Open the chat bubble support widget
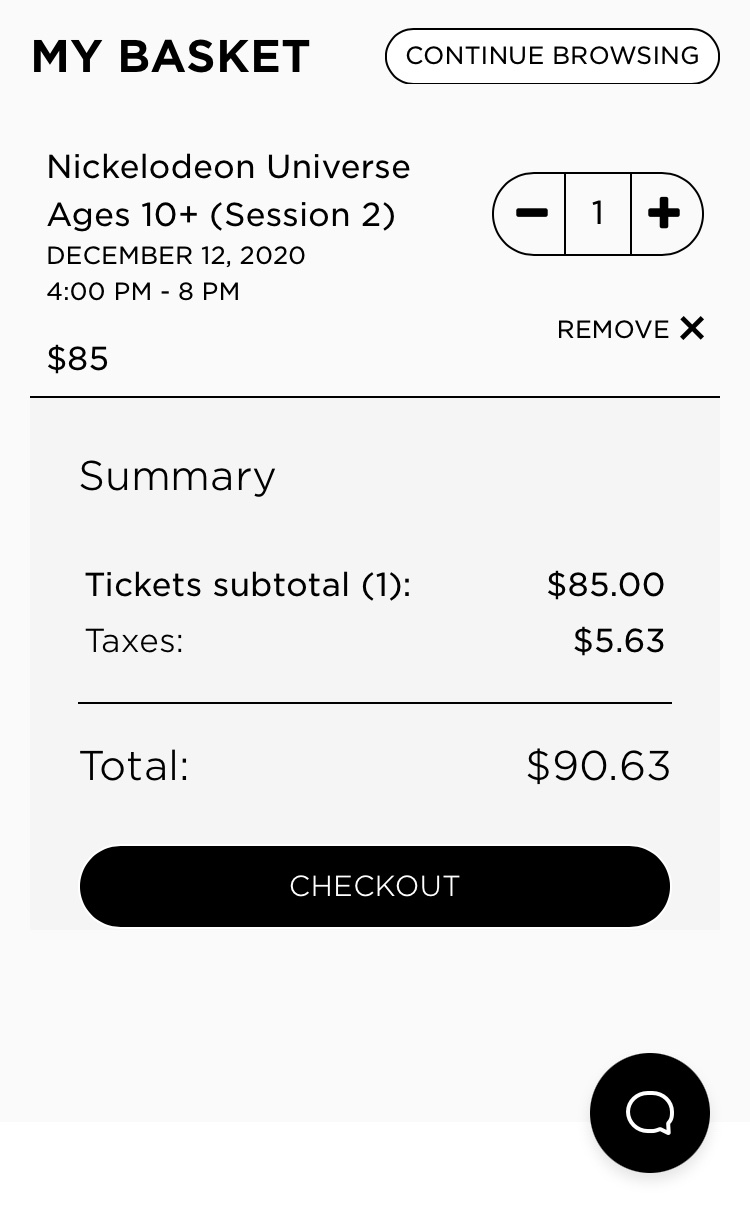750x1213 pixels. (x=650, y=1112)
